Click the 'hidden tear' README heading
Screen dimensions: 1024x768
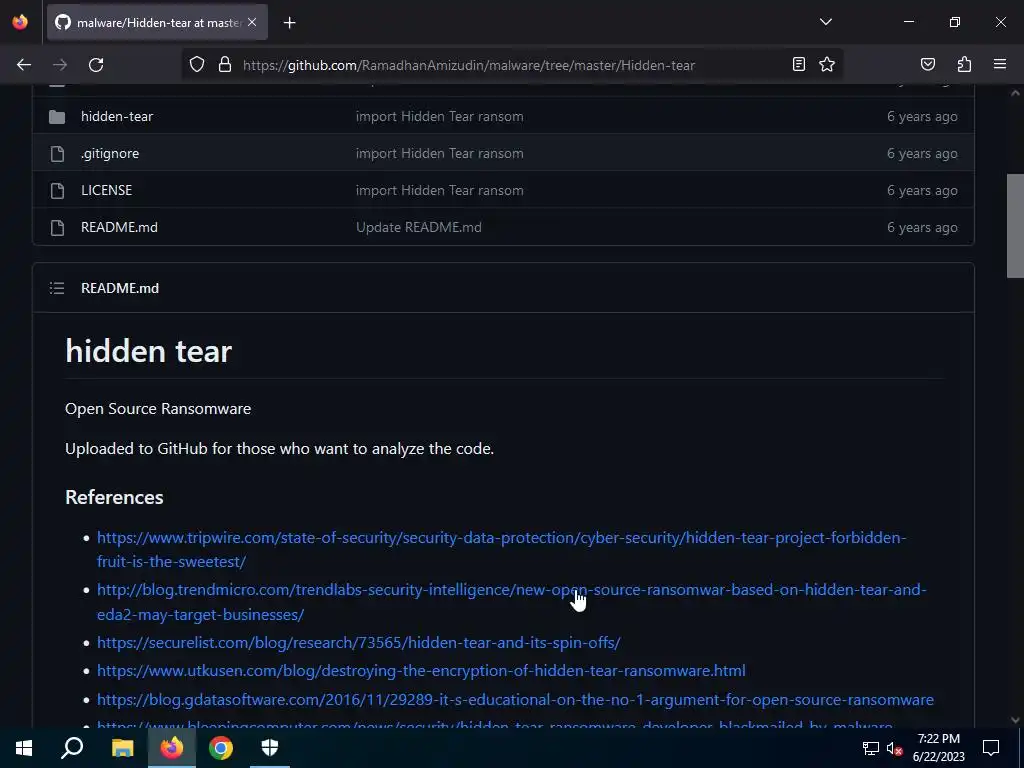click(149, 351)
